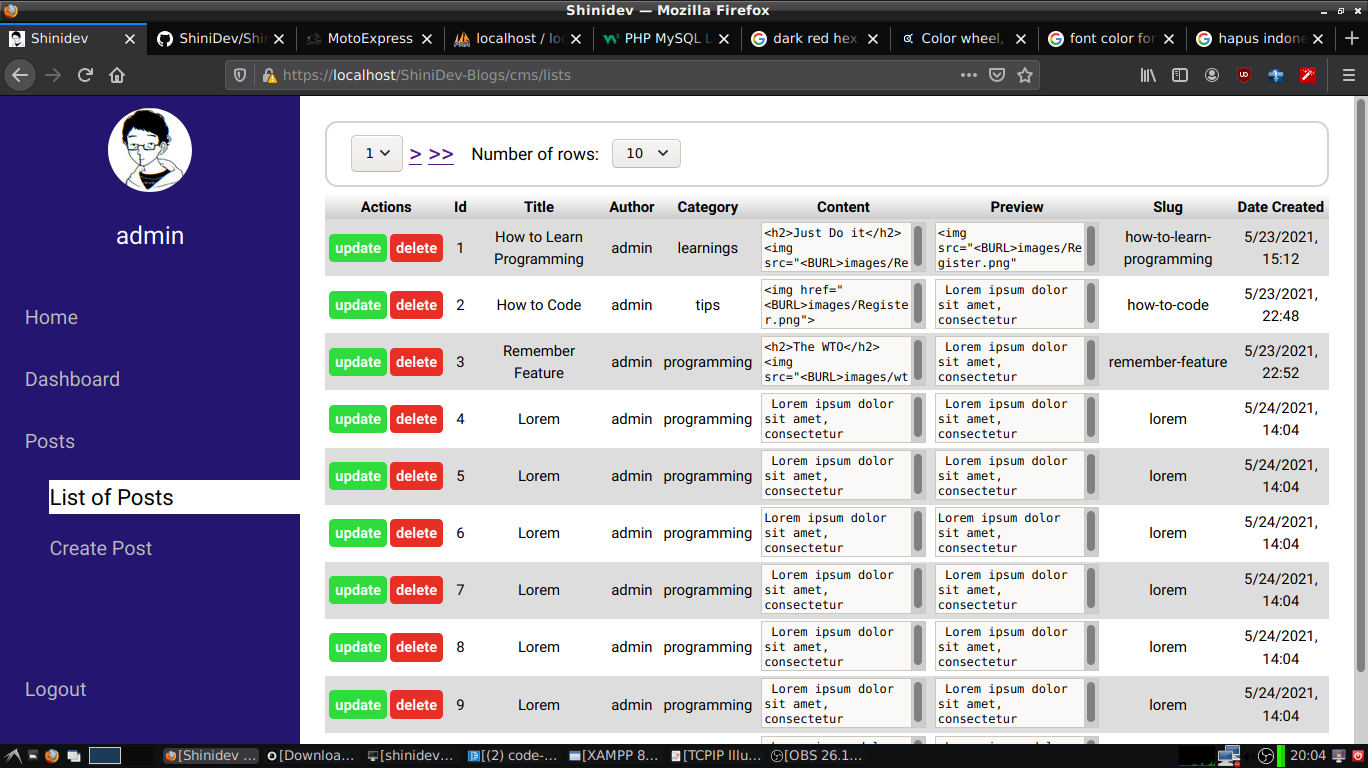Switch to the hapus indonesia tab
The height and width of the screenshot is (768, 1368).
pyautogui.click(x=1261, y=39)
